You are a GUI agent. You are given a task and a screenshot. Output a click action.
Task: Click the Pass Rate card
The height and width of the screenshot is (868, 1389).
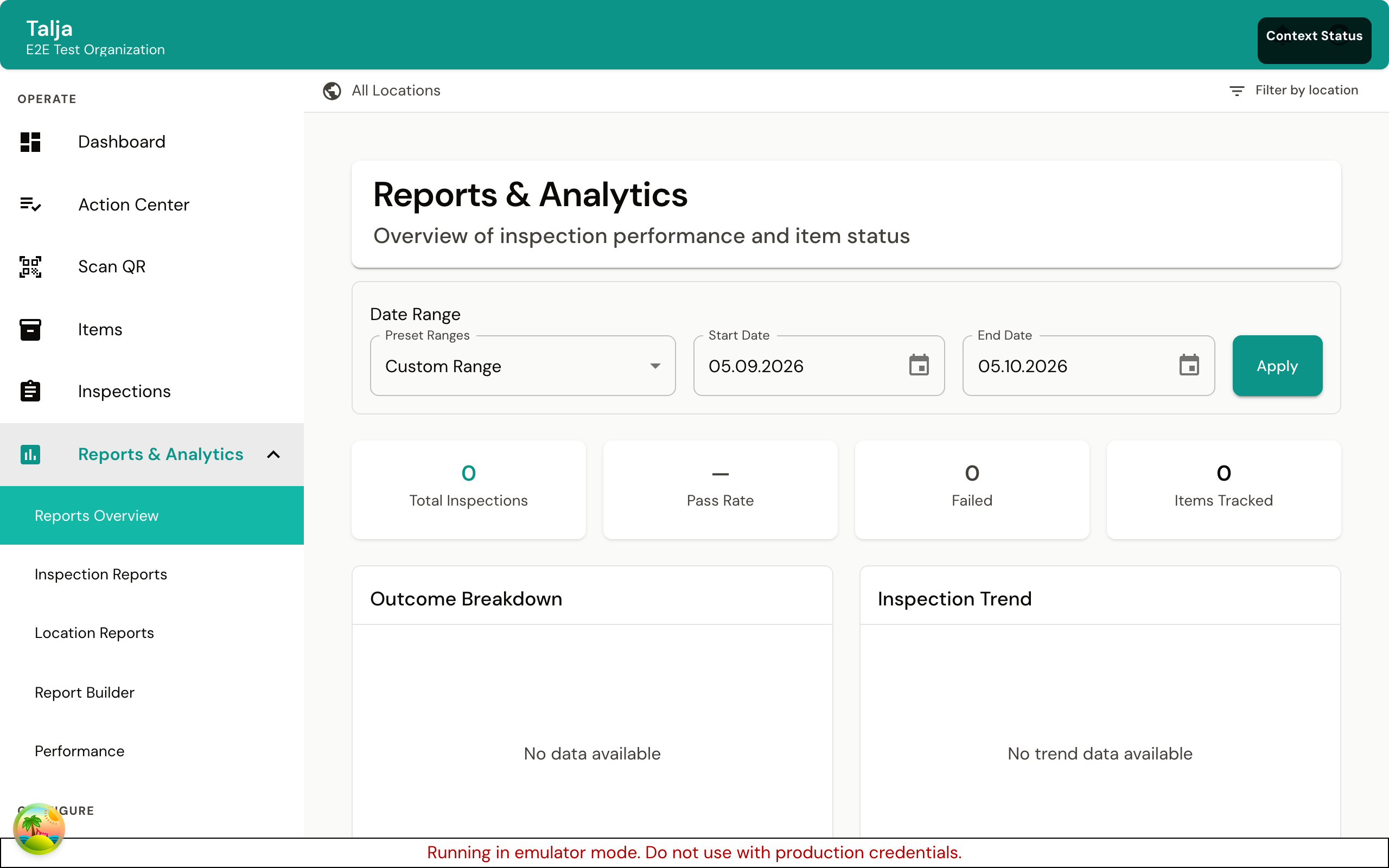720,490
